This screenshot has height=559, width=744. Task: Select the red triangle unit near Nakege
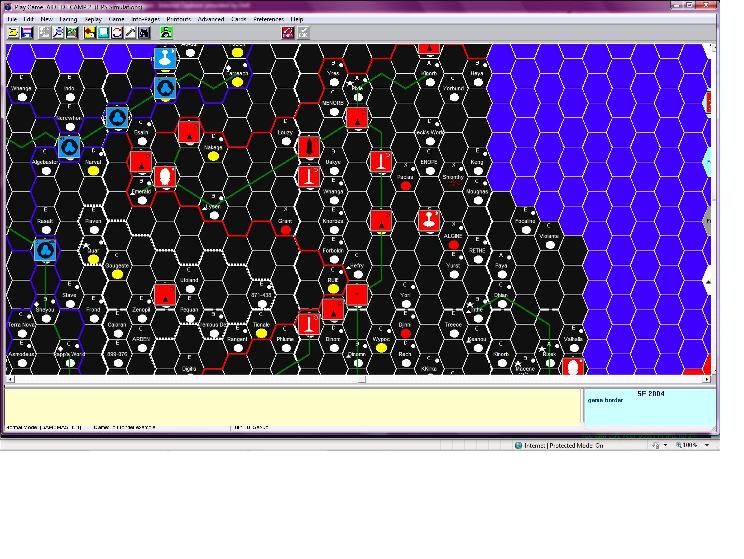(x=189, y=132)
